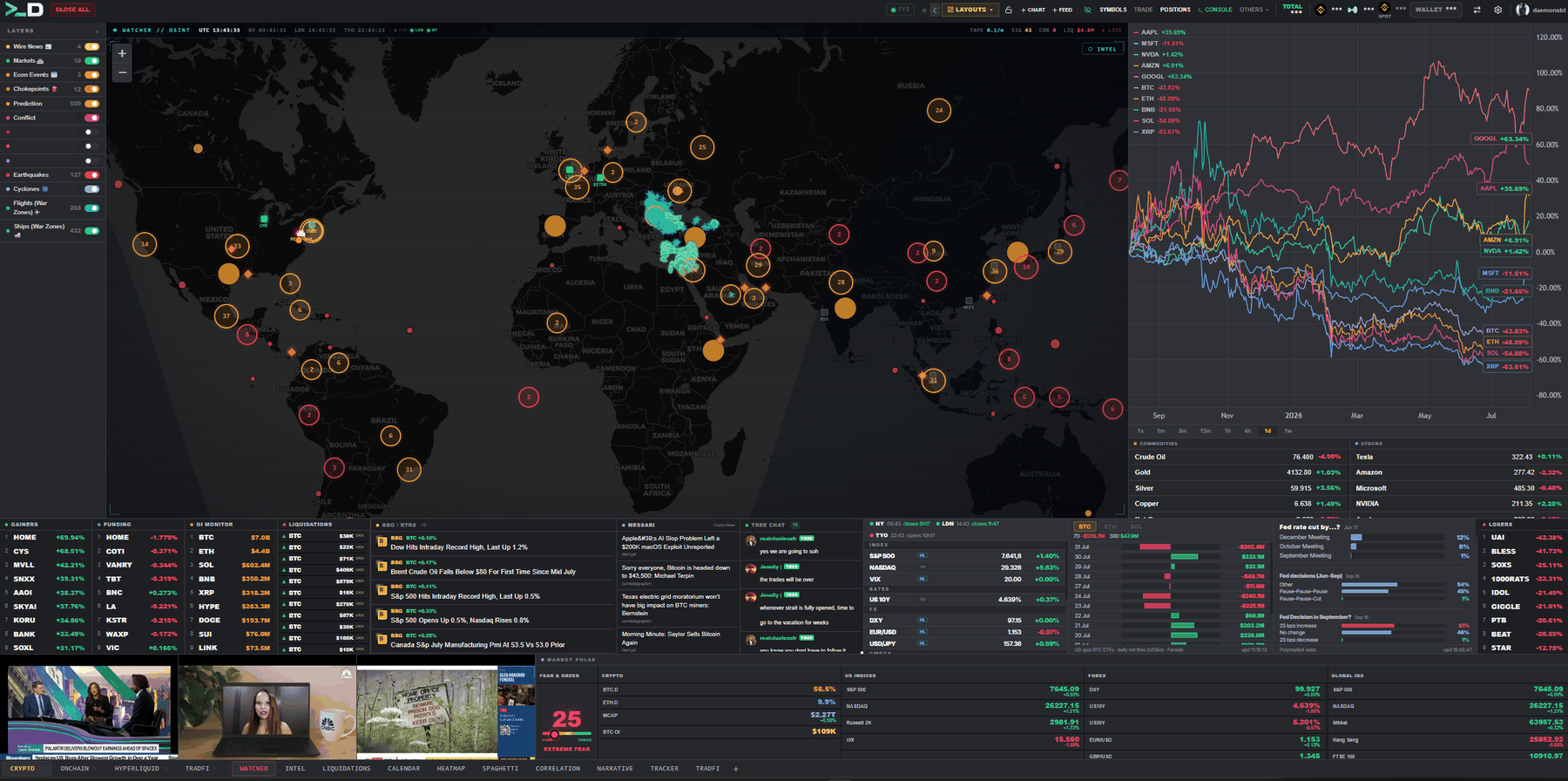
Task: Click the AAPL legend color entry
Action: 1159,32
